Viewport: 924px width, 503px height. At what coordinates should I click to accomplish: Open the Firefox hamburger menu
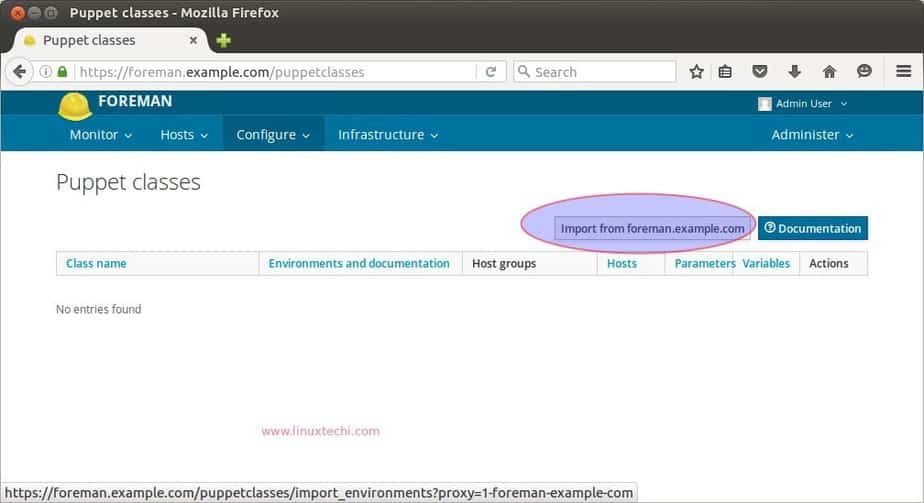pyautogui.click(x=903, y=71)
